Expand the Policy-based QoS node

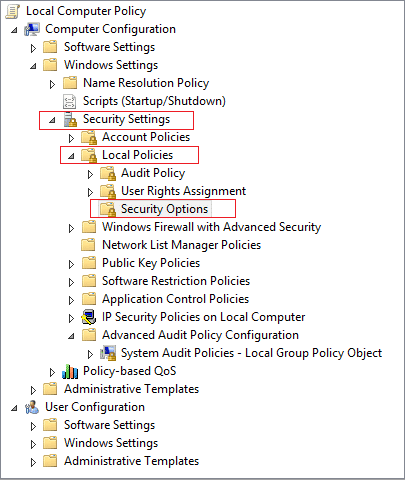[52, 372]
